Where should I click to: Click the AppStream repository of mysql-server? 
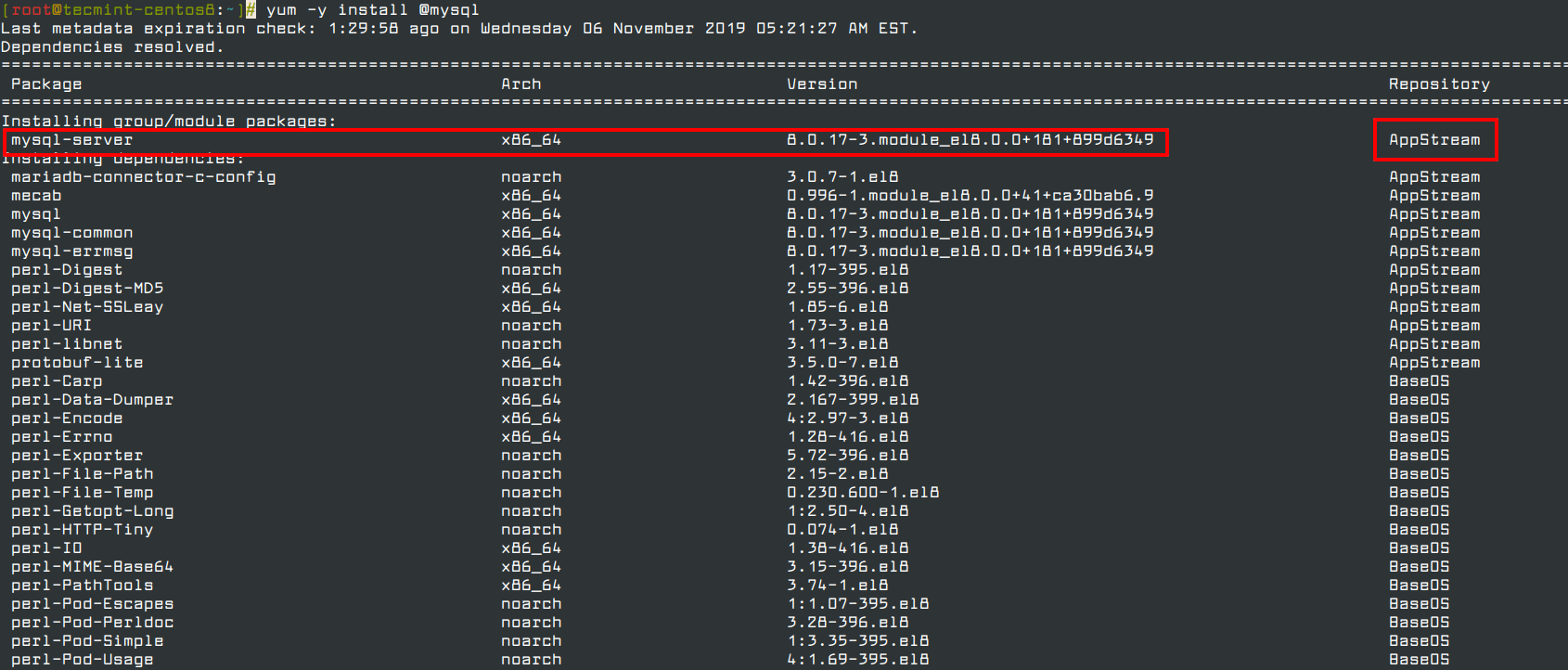pos(1434,140)
